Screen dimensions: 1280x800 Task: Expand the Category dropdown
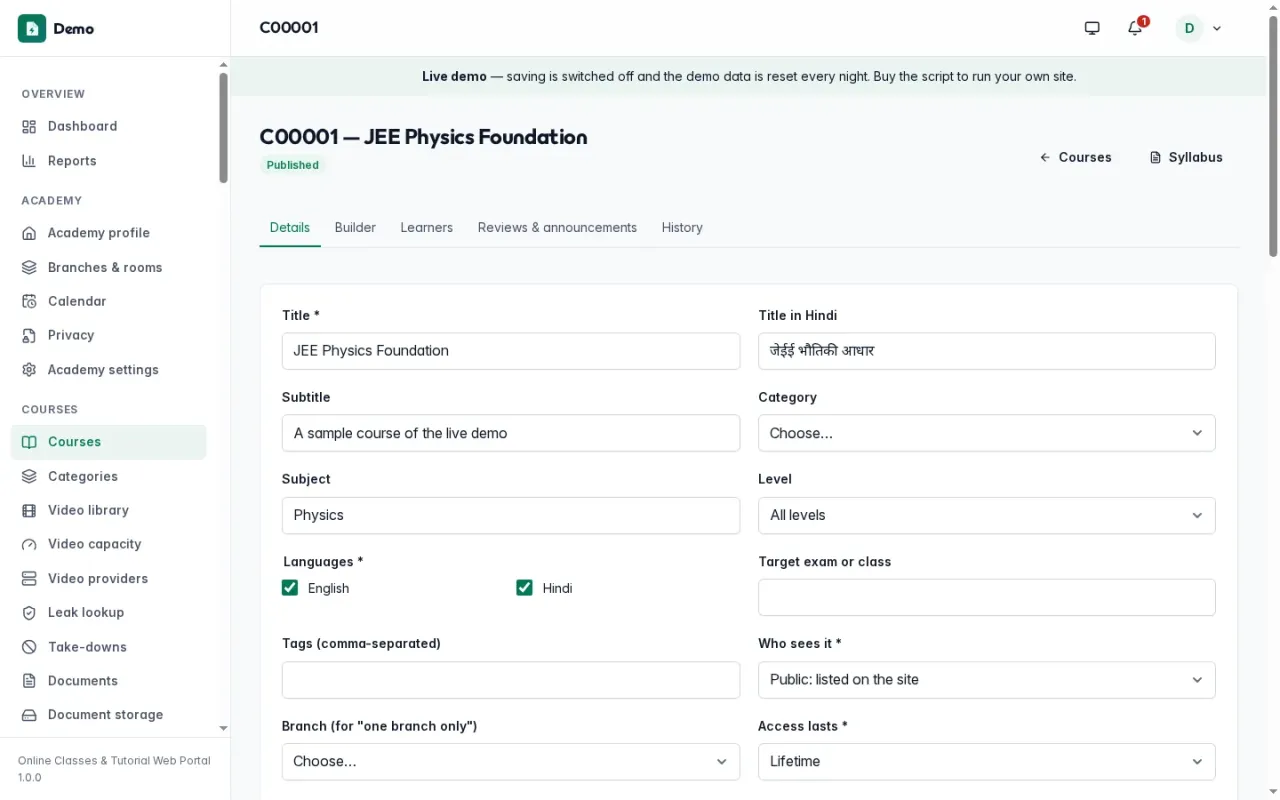coord(986,433)
